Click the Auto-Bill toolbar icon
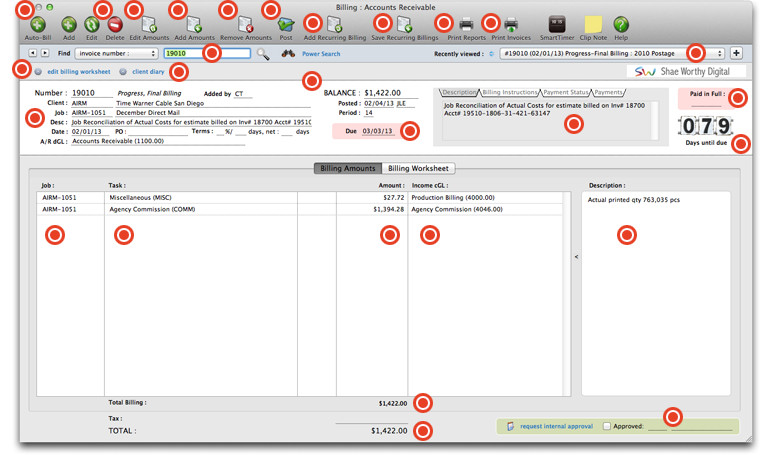 pos(37,25)
